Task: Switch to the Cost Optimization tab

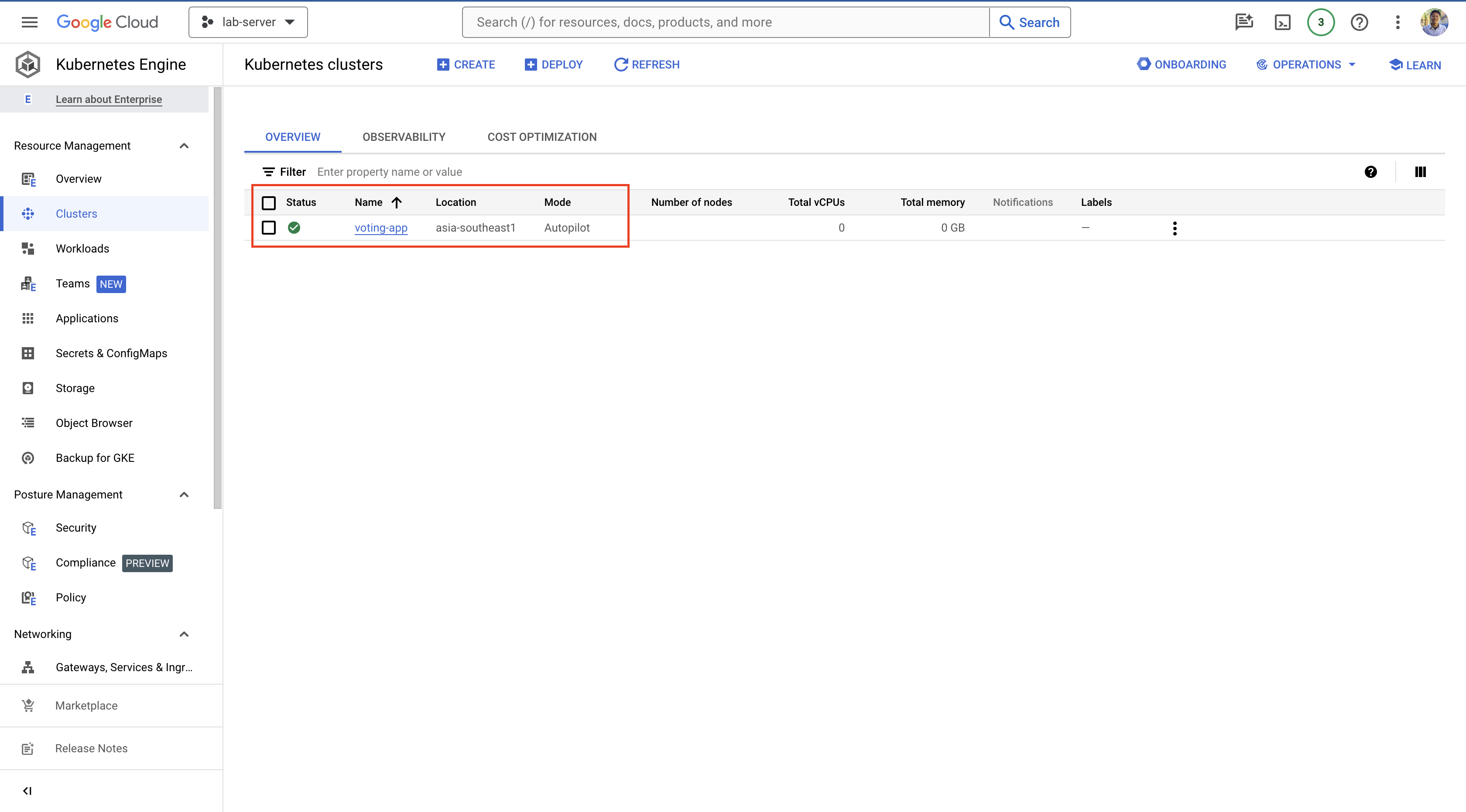Action: pyautogui.click(x=542, y=137)
